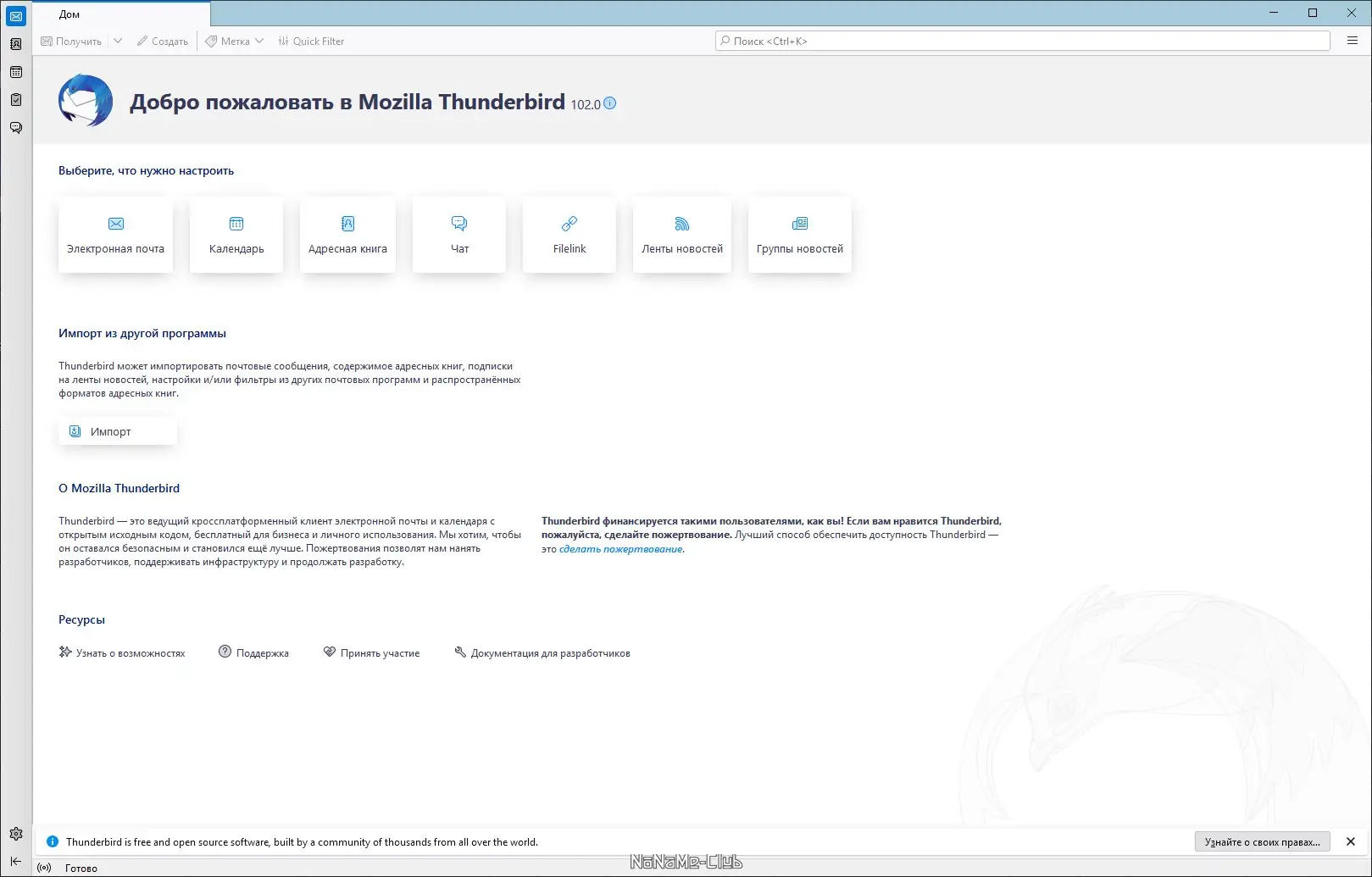This screenshot has width=1372, height=877.
Task: Set up Календарь card
Action: click(x=236, y=235)
